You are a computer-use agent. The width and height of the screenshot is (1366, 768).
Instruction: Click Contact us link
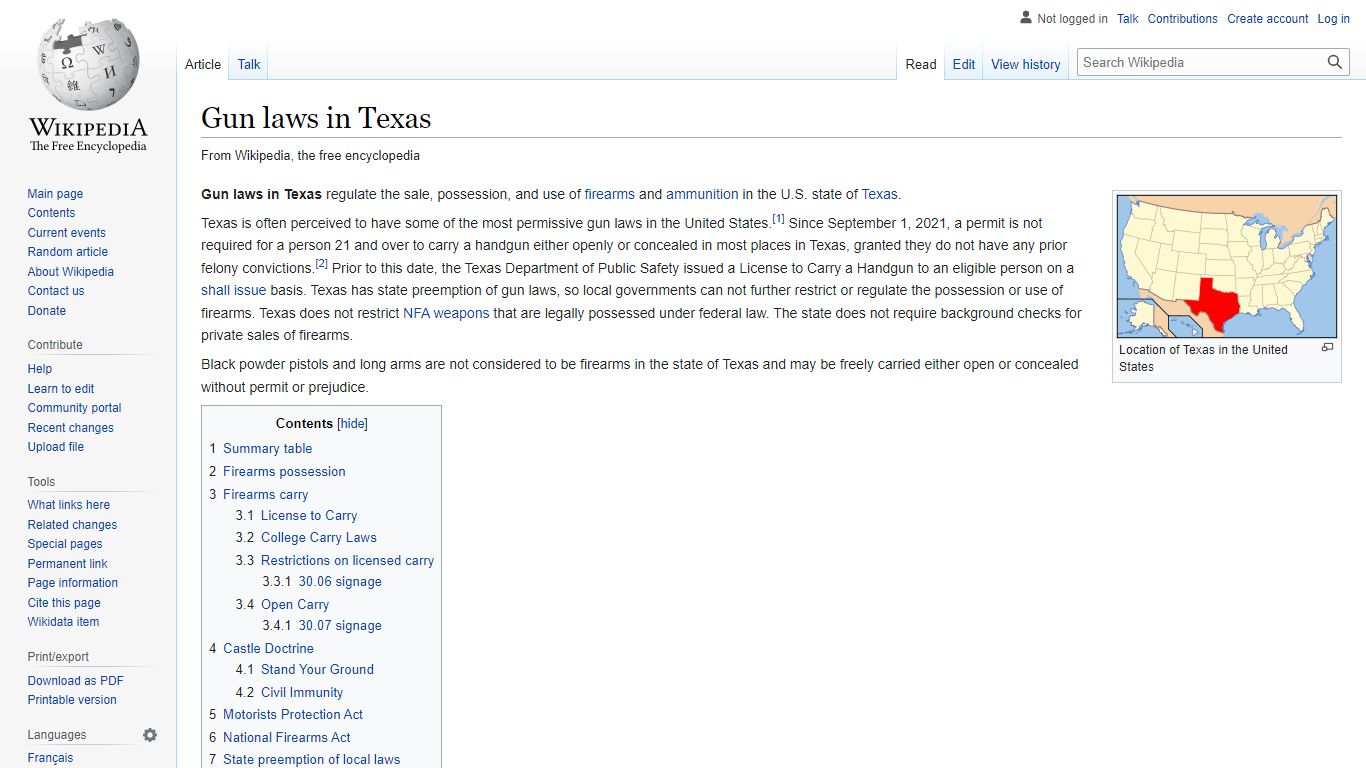56,291
